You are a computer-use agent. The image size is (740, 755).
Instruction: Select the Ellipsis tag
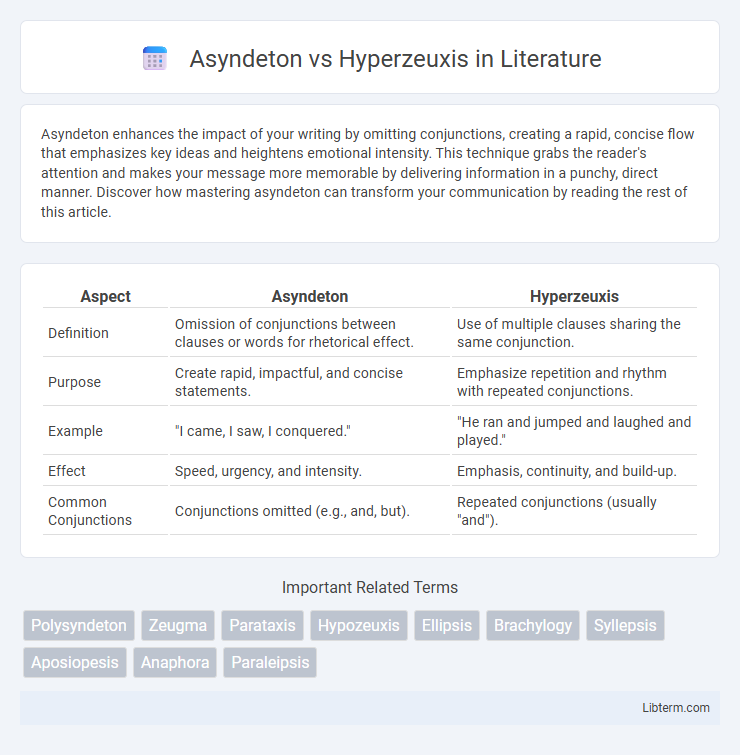pos(447,625)
